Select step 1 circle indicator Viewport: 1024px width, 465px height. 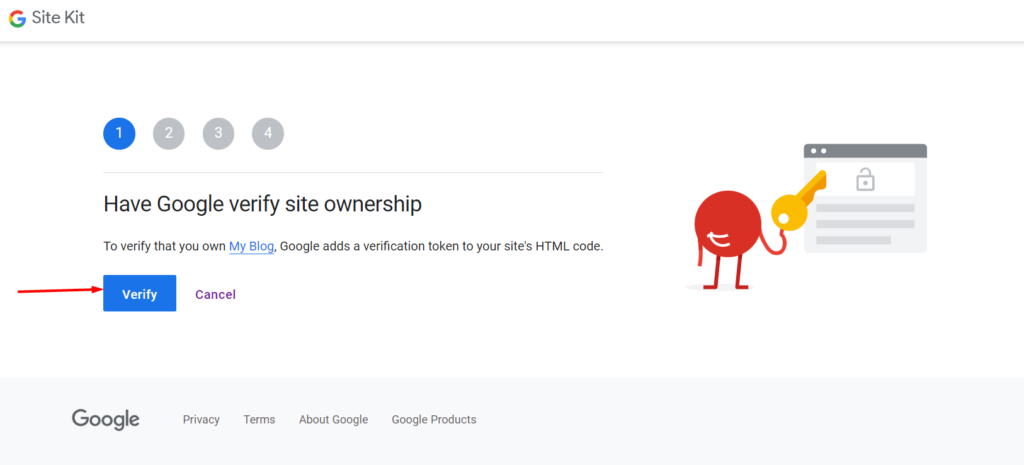point(119,134)
